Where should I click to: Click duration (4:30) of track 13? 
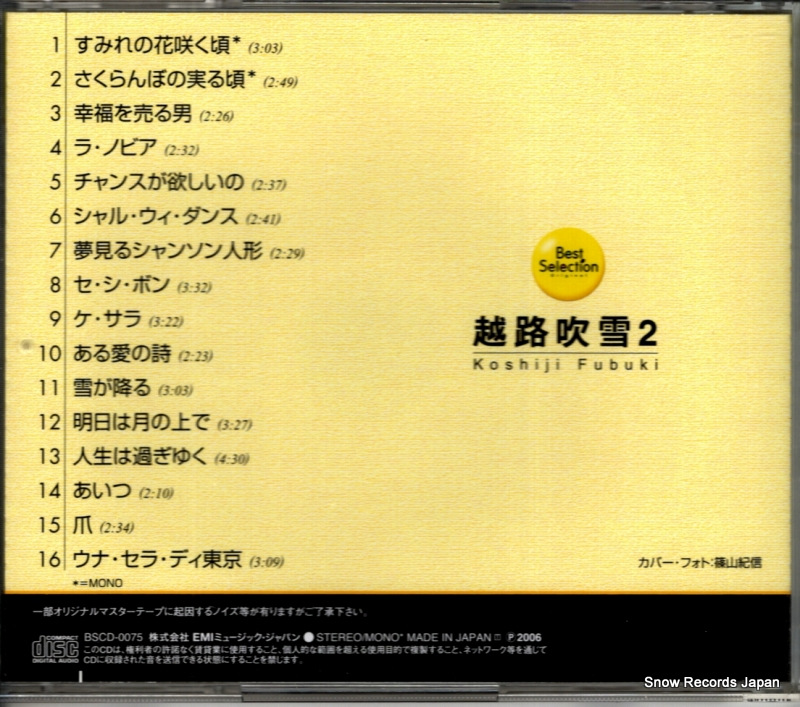coord(232,459)
